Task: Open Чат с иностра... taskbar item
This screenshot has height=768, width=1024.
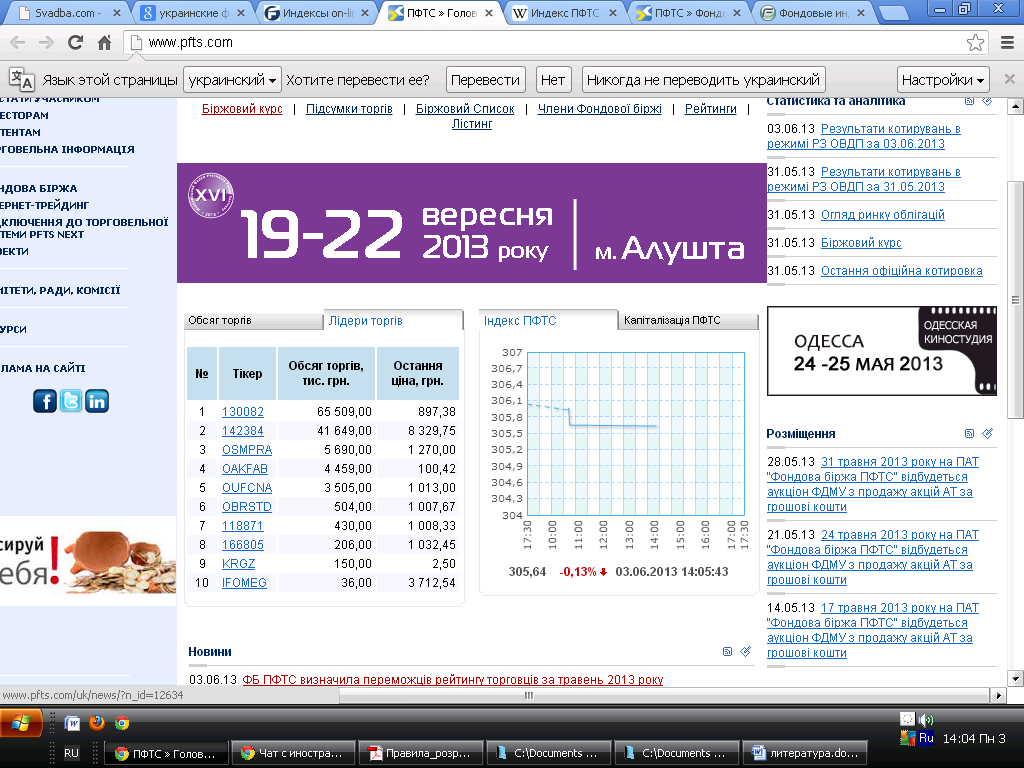Action: click(293, 753)
